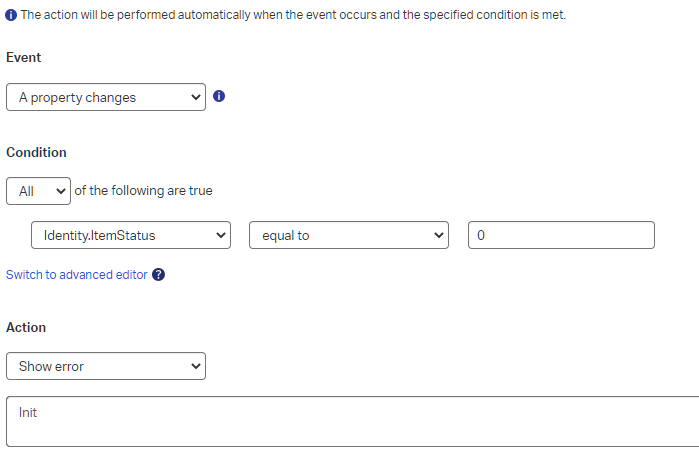Open the 'Show error' action dropdown

pyautogui.click(x=105, y=366)
